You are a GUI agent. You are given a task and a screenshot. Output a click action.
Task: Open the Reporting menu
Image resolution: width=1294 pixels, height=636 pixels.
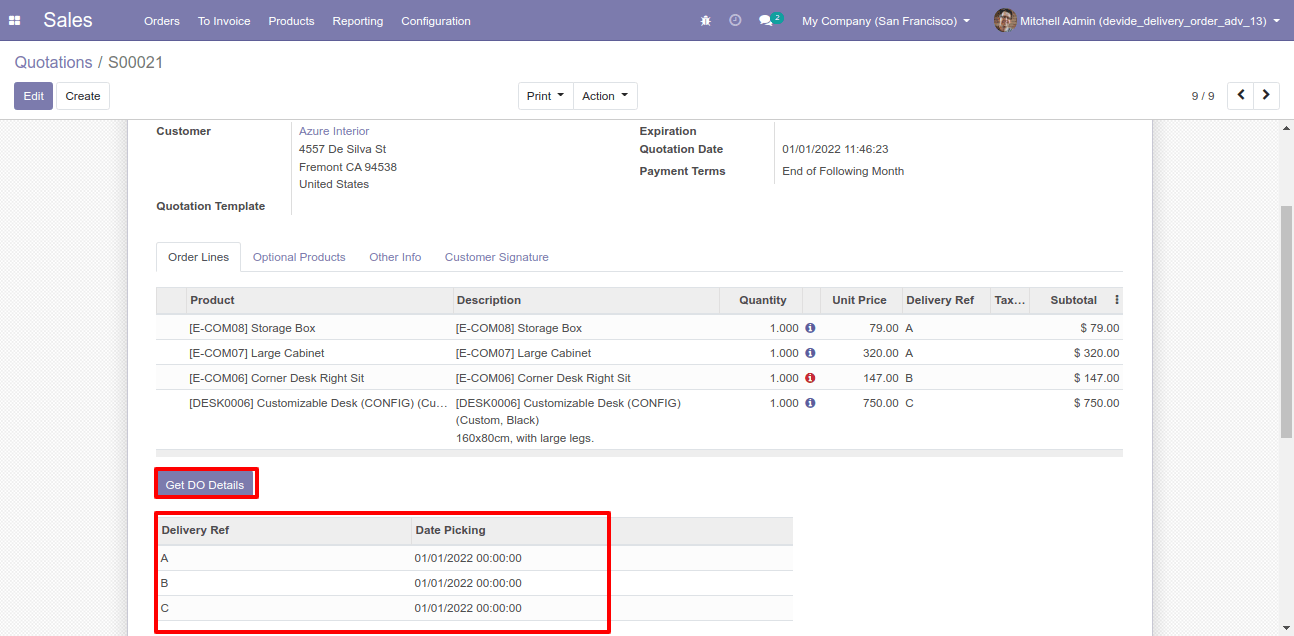point(358,21)
